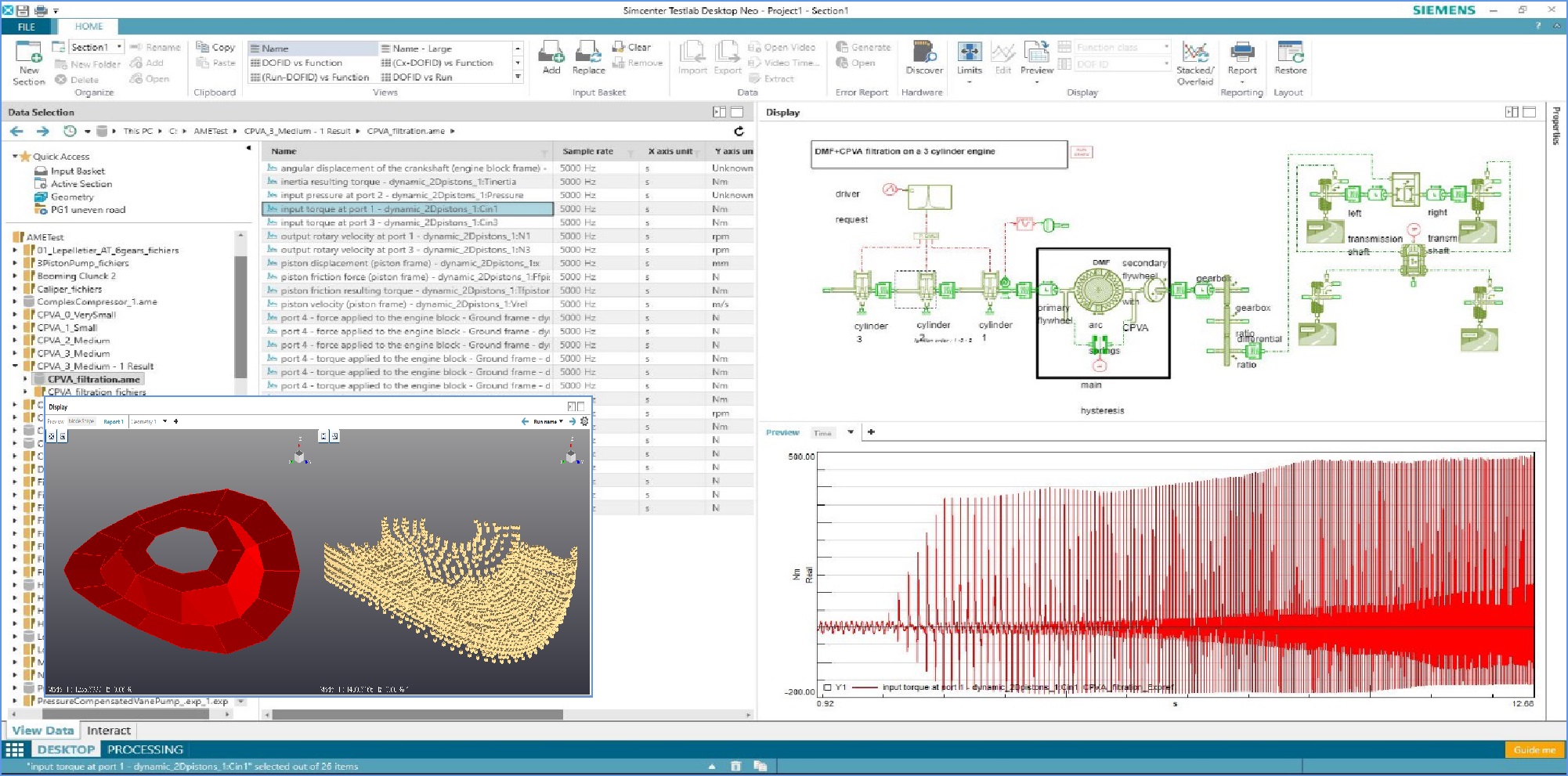Click the Guide me button
Image resolution: width=1568 pixels, height=776 pixels.
pyautogui.click(x=1534, y=749)
